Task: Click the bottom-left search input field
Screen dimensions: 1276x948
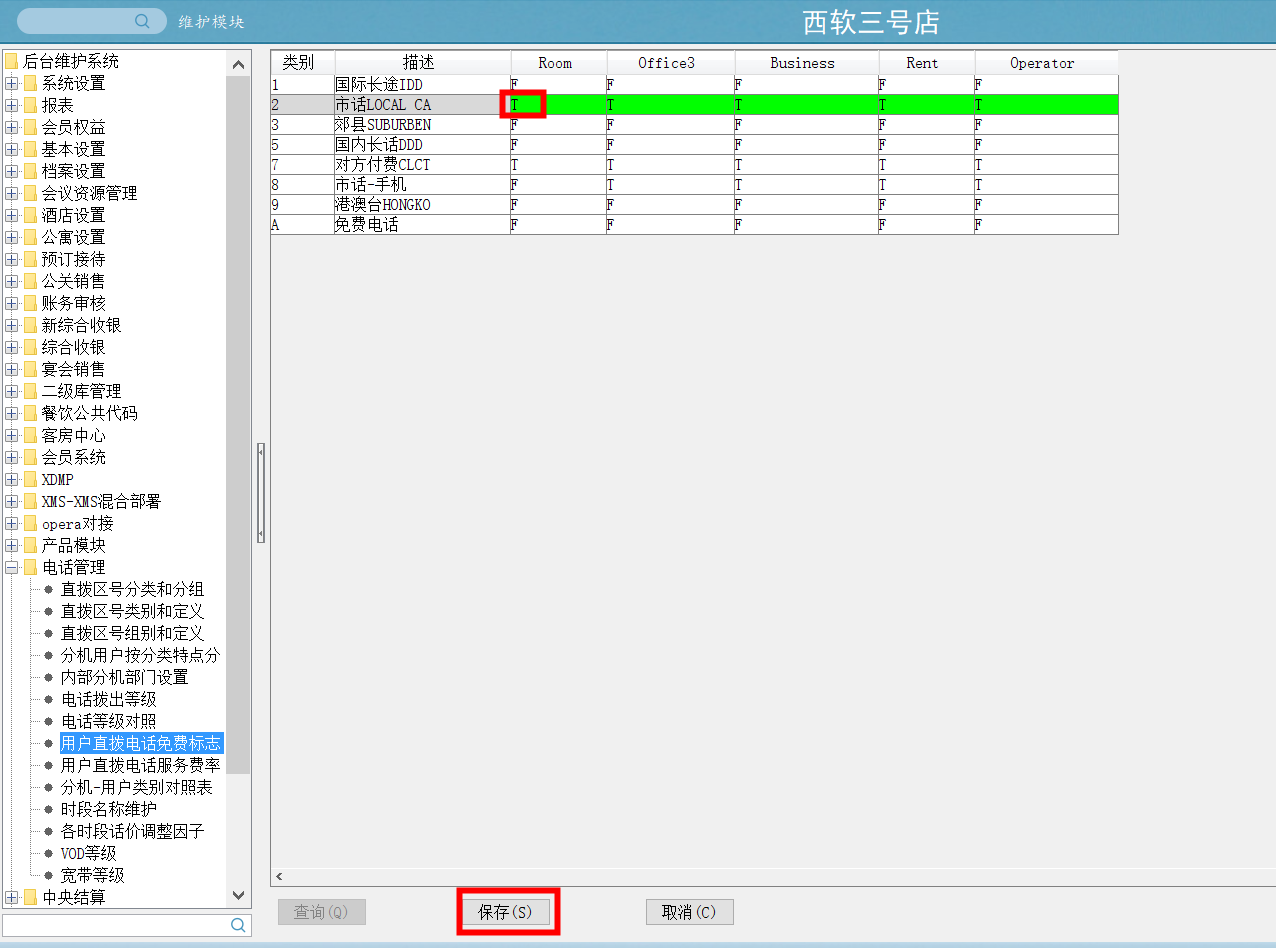Action: pos(114,925)
